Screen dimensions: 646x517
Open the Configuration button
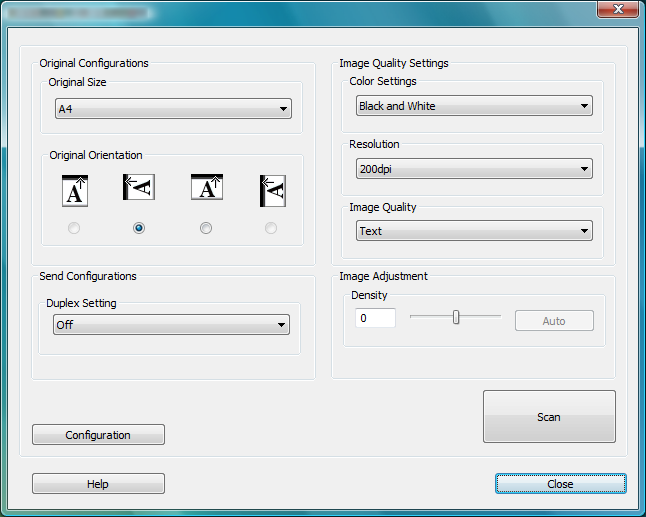(98, 435)
